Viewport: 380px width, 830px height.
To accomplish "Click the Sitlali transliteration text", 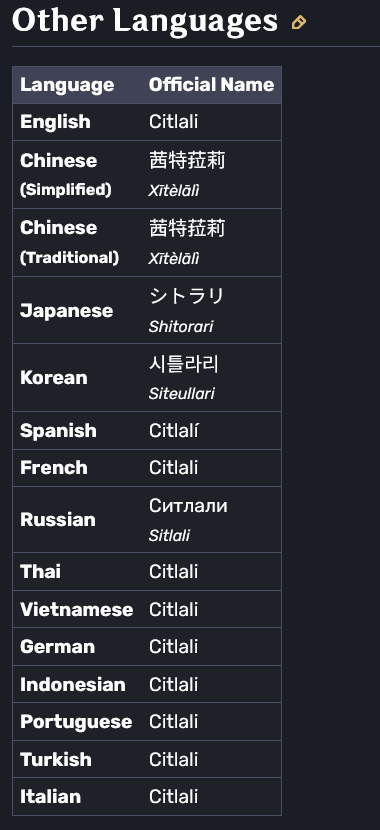I will point(169,536).
